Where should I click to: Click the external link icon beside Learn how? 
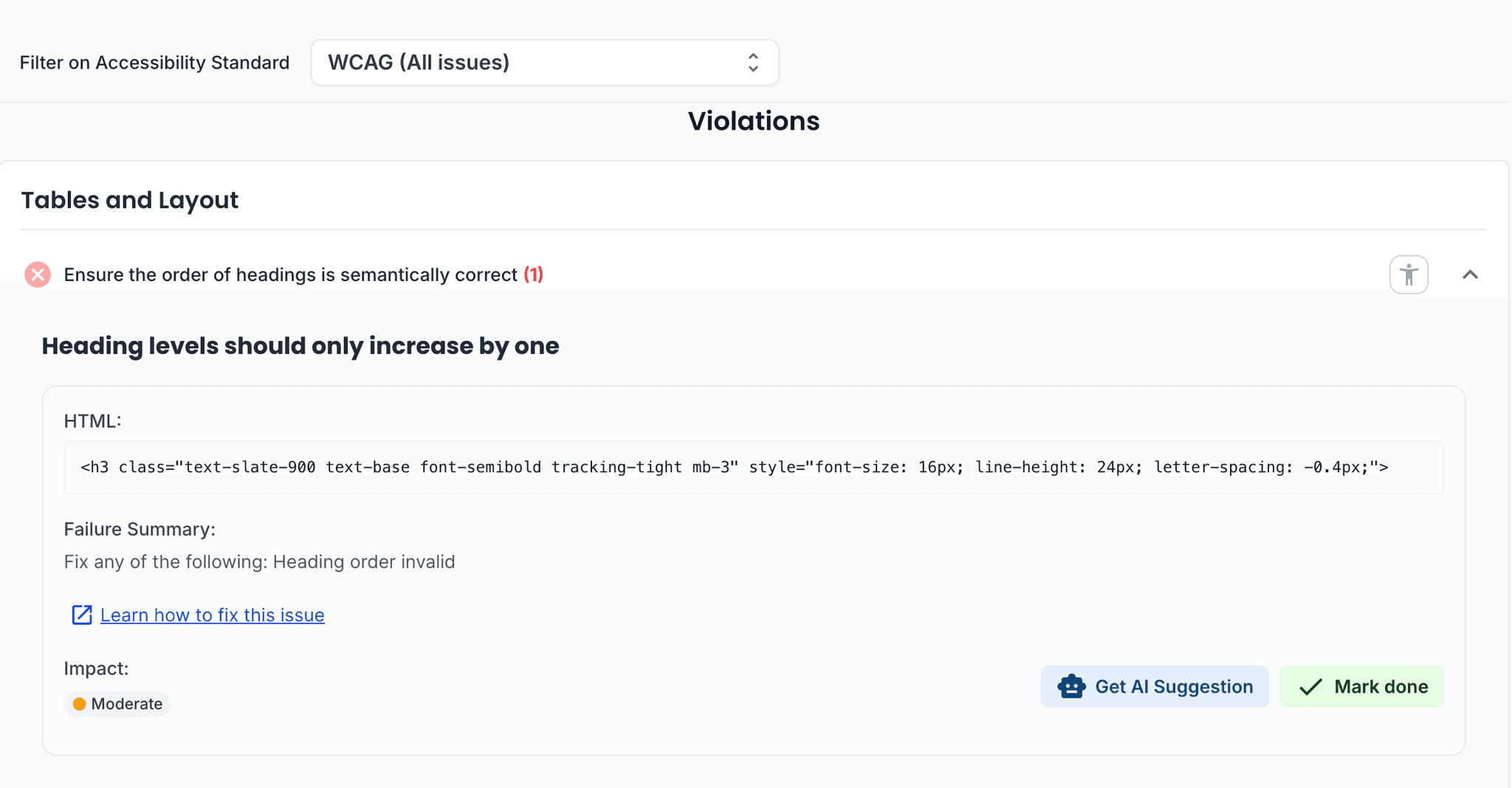[81, 615]
